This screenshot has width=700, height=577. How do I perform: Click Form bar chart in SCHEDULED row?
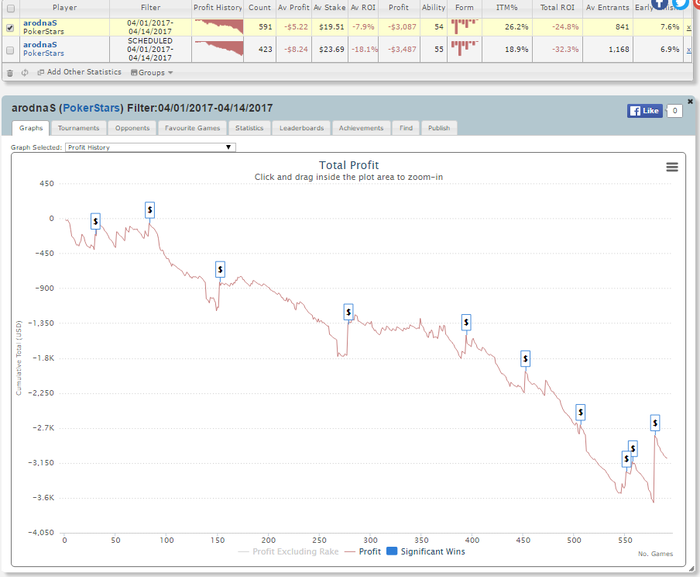[464, 48]
